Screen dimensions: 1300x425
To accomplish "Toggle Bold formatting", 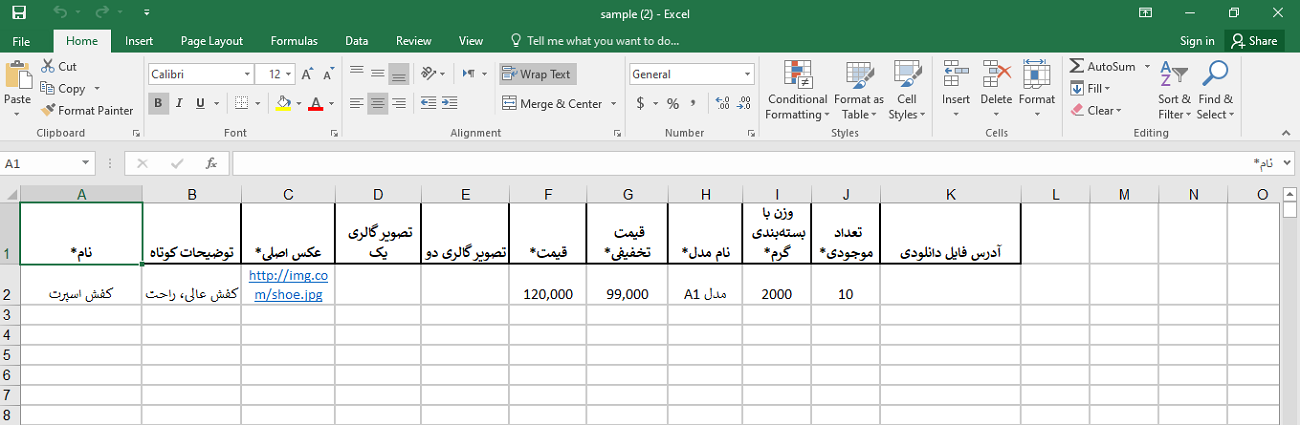I will [158, 103].
